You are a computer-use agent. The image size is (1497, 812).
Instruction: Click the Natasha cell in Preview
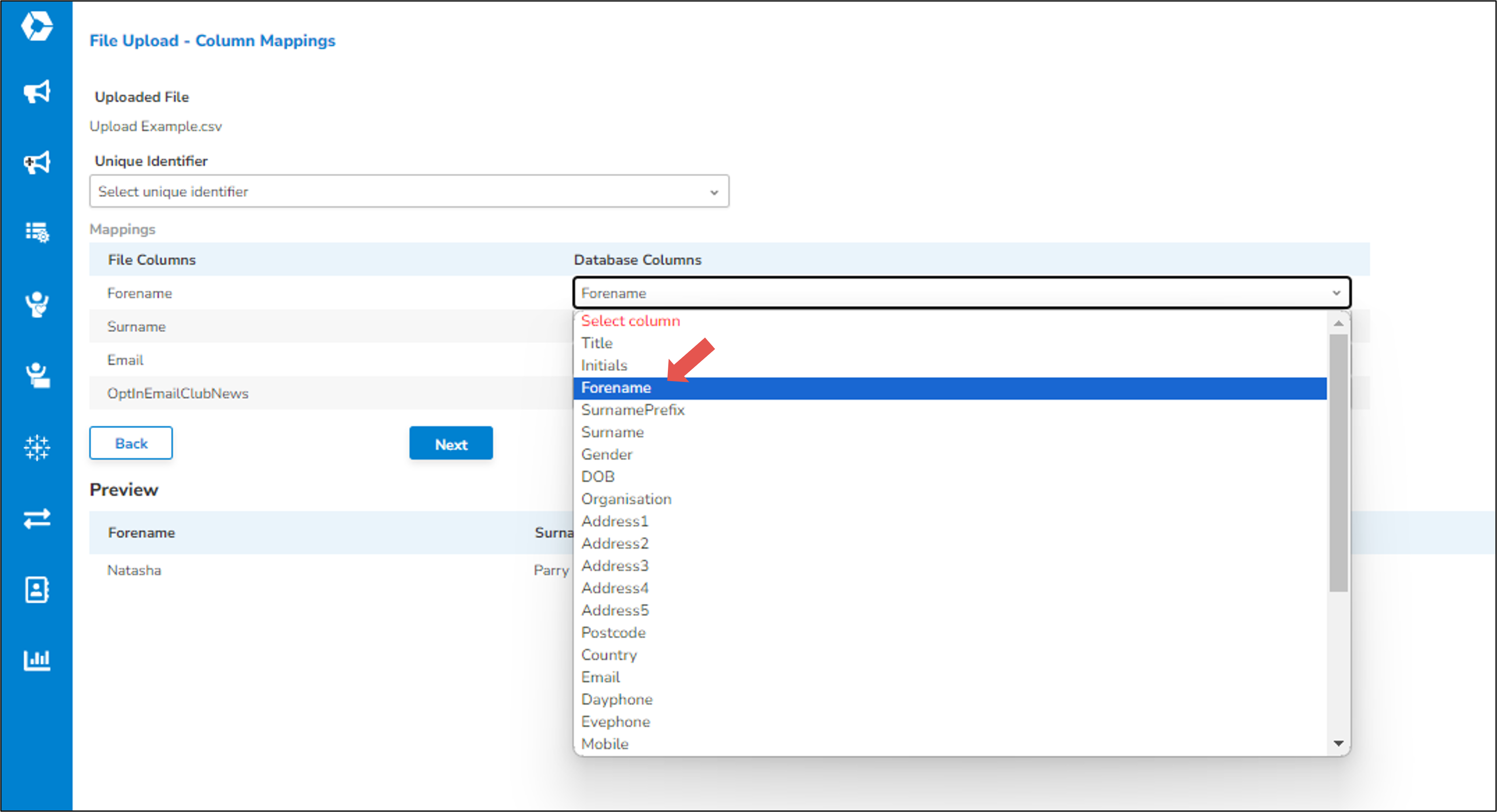[134, 571]
